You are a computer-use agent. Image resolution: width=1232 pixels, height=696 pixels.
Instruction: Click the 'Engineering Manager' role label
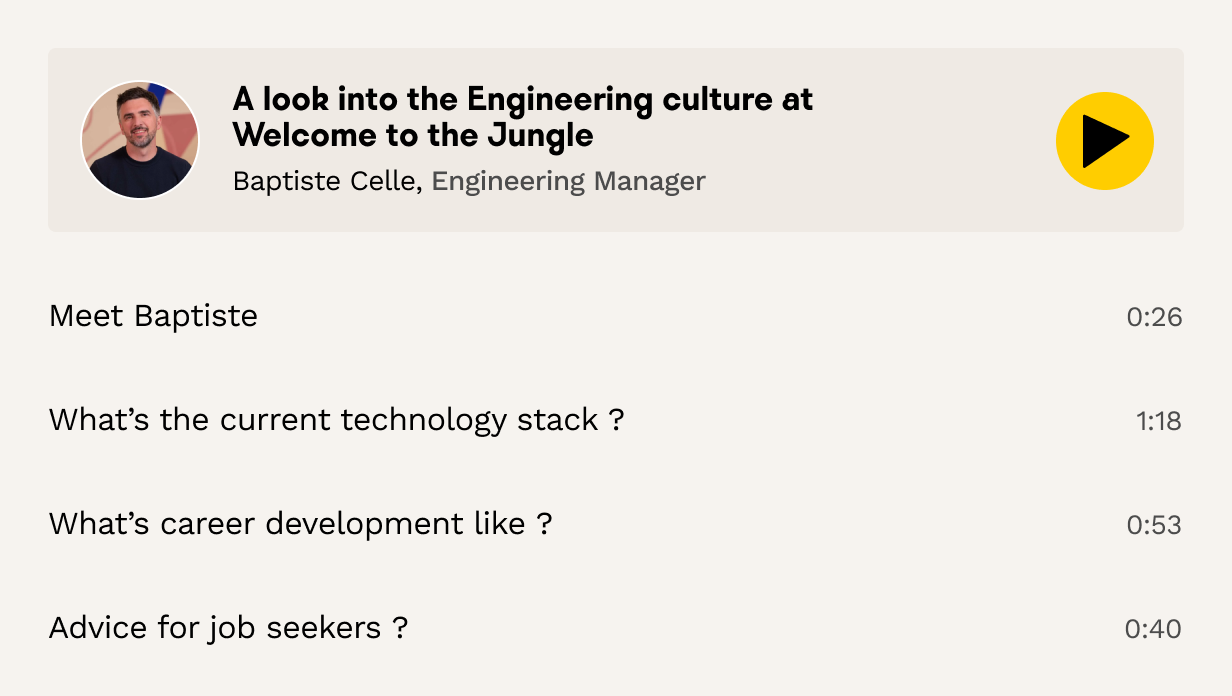click(568, 181)
